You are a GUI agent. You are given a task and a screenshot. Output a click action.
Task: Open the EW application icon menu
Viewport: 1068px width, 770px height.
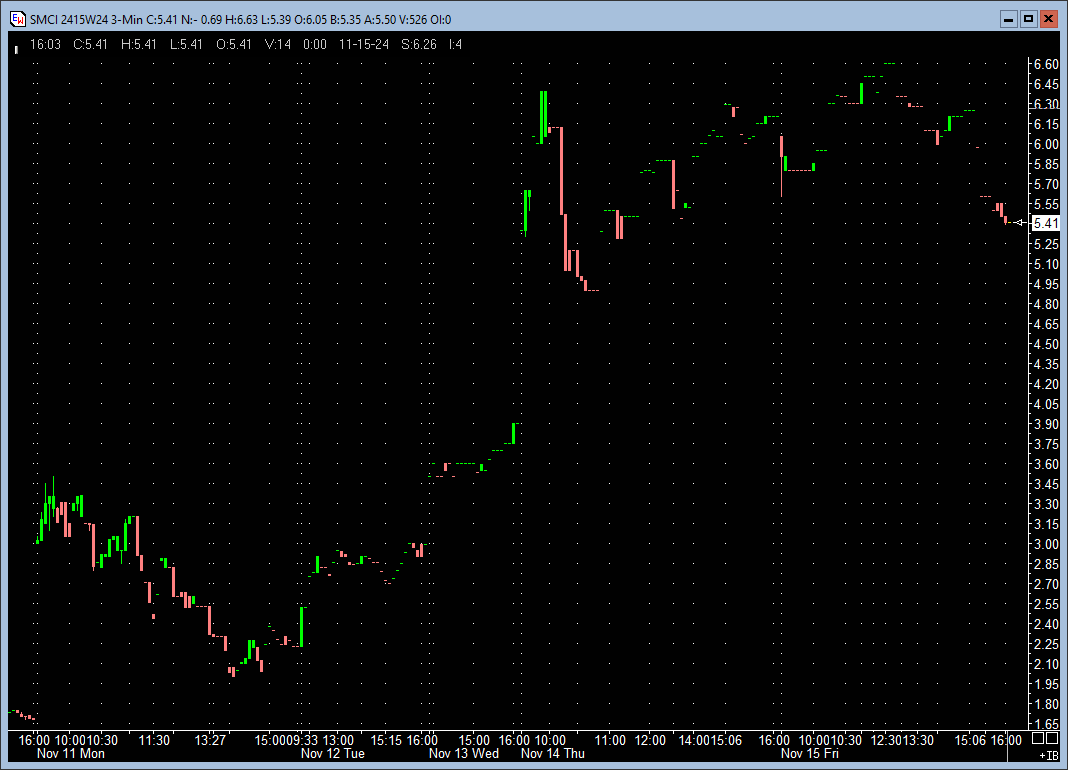18,19
